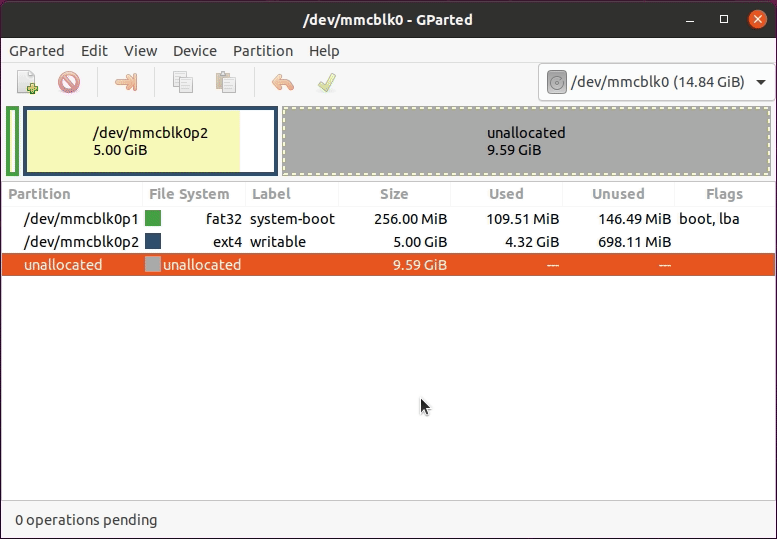Select the /dev/mmcblk0p1 fat32 row
Screen dimensions: 777x539
click(x=388, y=219)
